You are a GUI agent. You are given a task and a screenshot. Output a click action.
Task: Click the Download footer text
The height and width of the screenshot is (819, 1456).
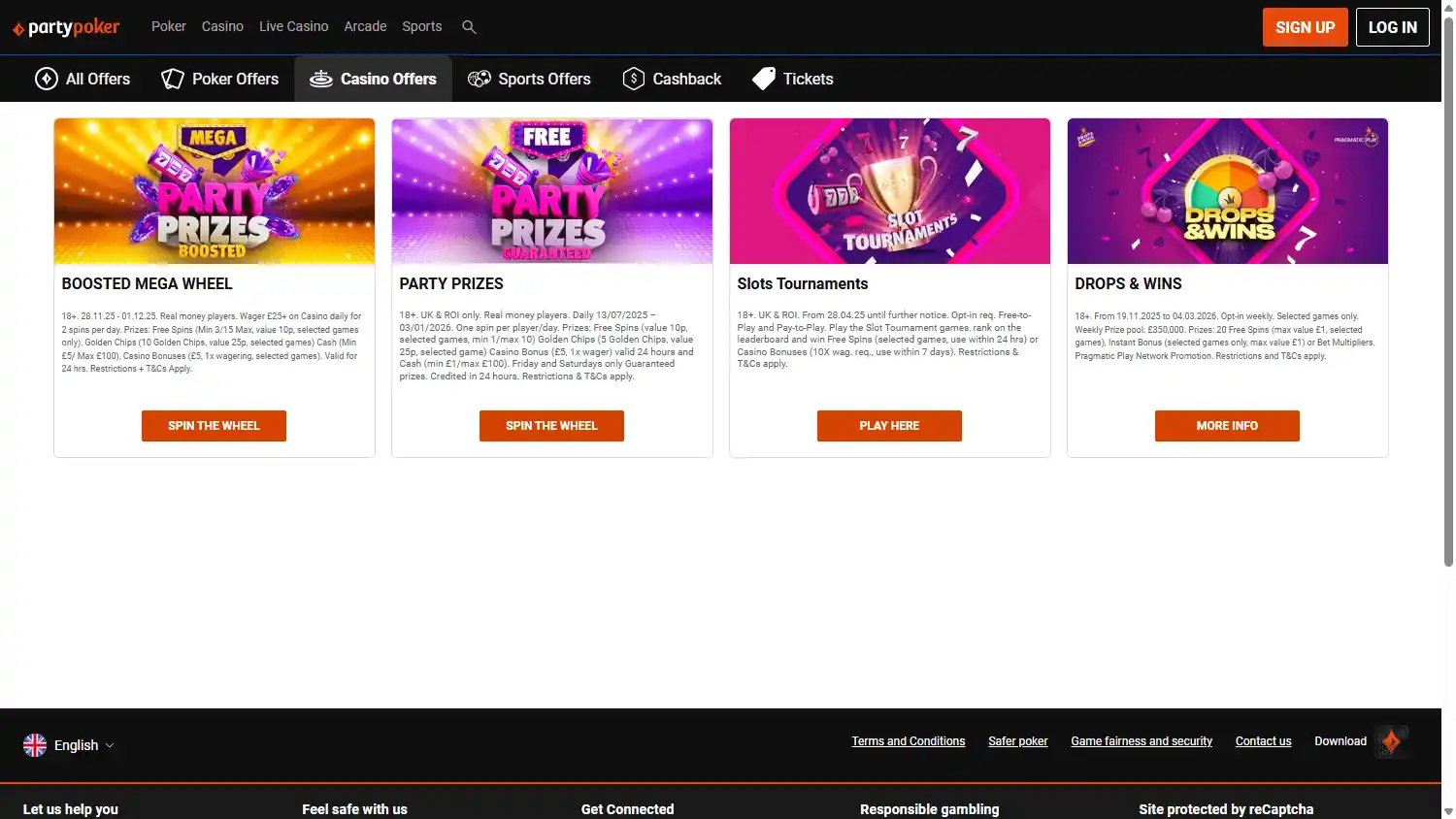point(1340,741)
